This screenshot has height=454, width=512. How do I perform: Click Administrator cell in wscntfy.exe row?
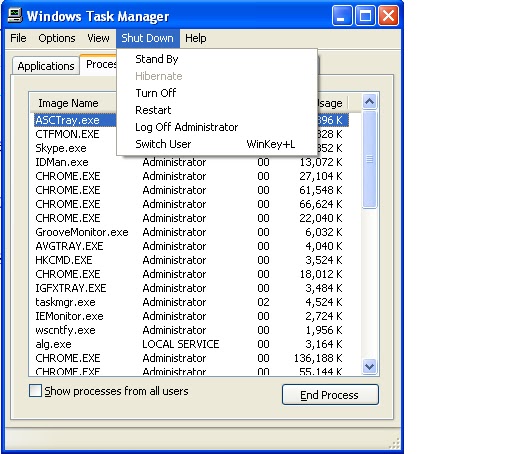click(x=174, y=330)
